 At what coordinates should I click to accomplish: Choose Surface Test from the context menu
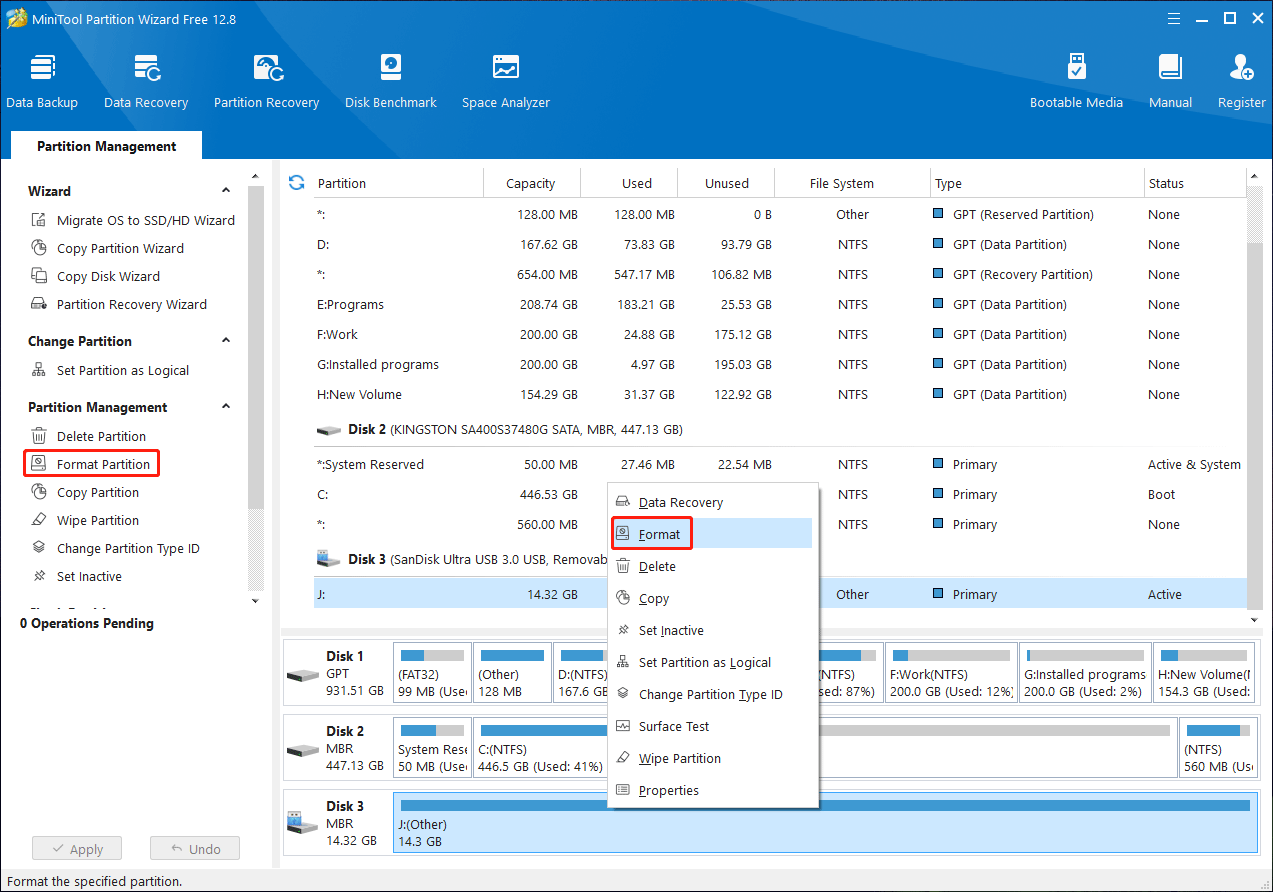(x=713, y=726)
